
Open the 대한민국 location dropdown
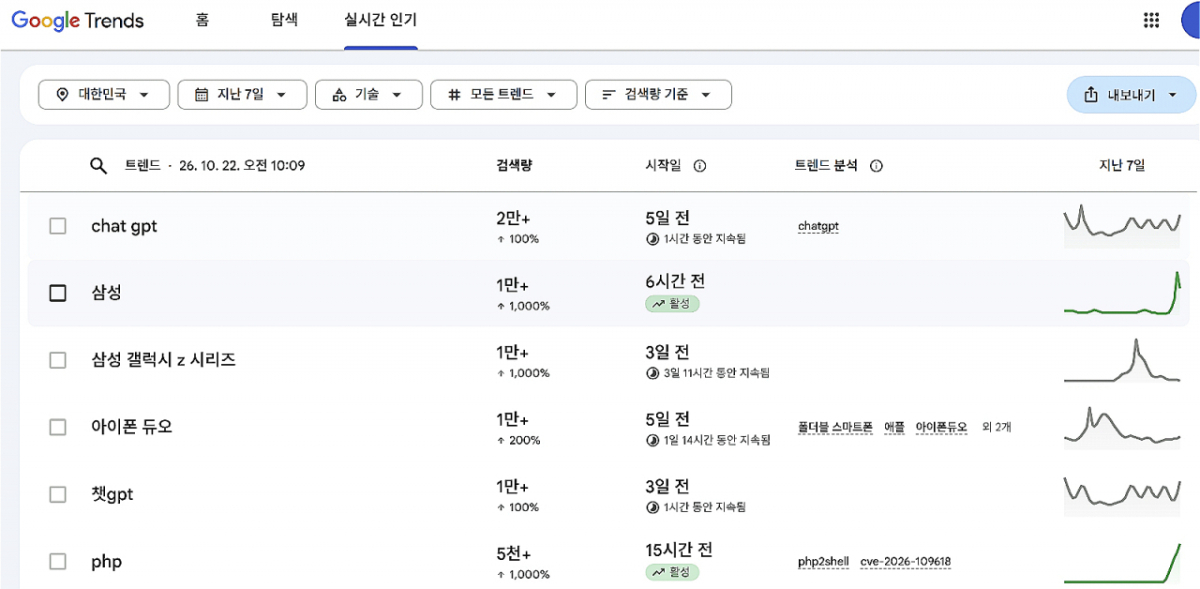click(103, 94)
